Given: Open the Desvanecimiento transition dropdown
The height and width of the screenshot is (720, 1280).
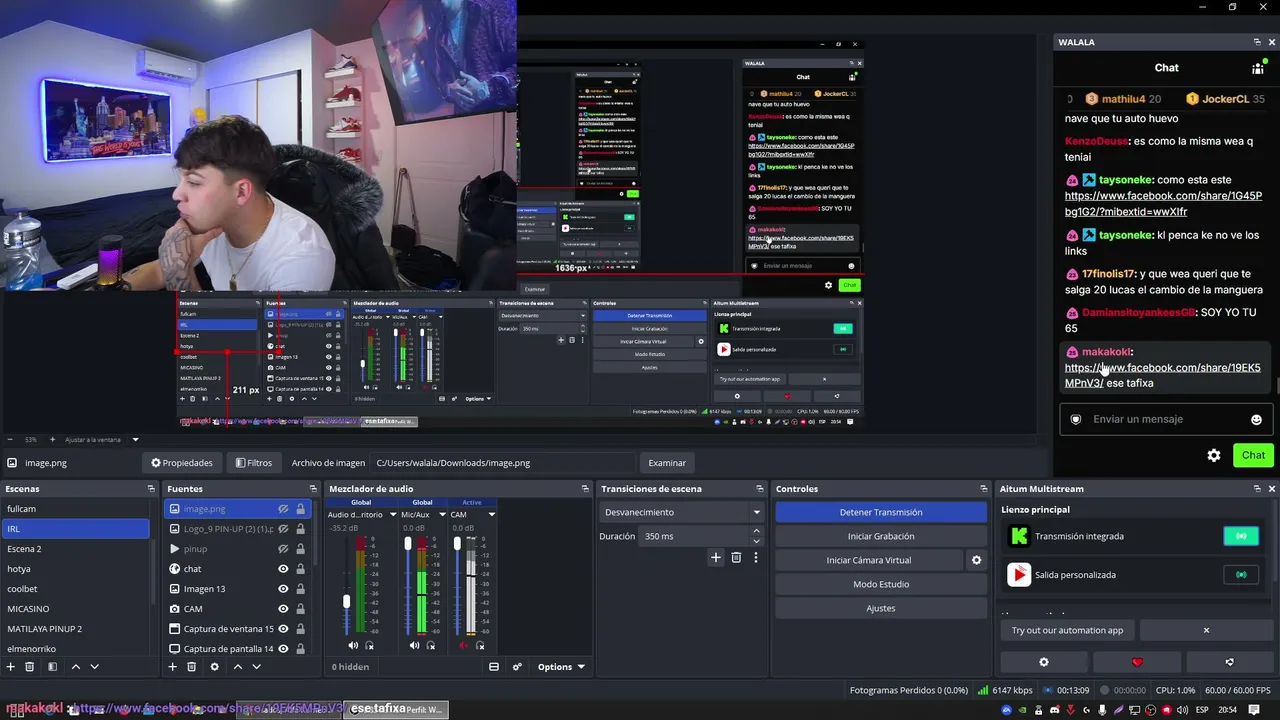Looking at the screenshot, I should tap(683, 512).
